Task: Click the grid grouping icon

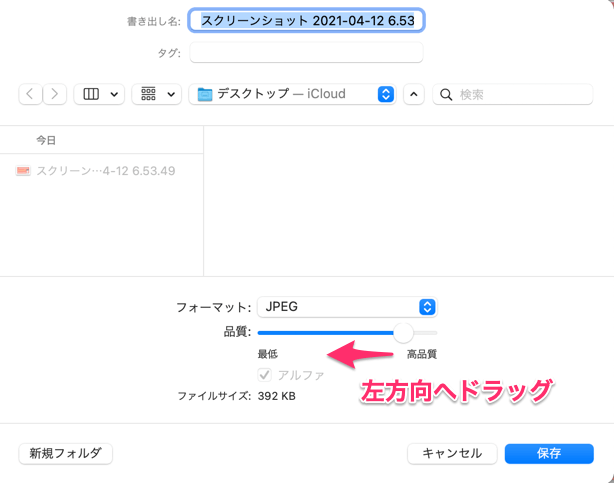Action: coord(149,94)
